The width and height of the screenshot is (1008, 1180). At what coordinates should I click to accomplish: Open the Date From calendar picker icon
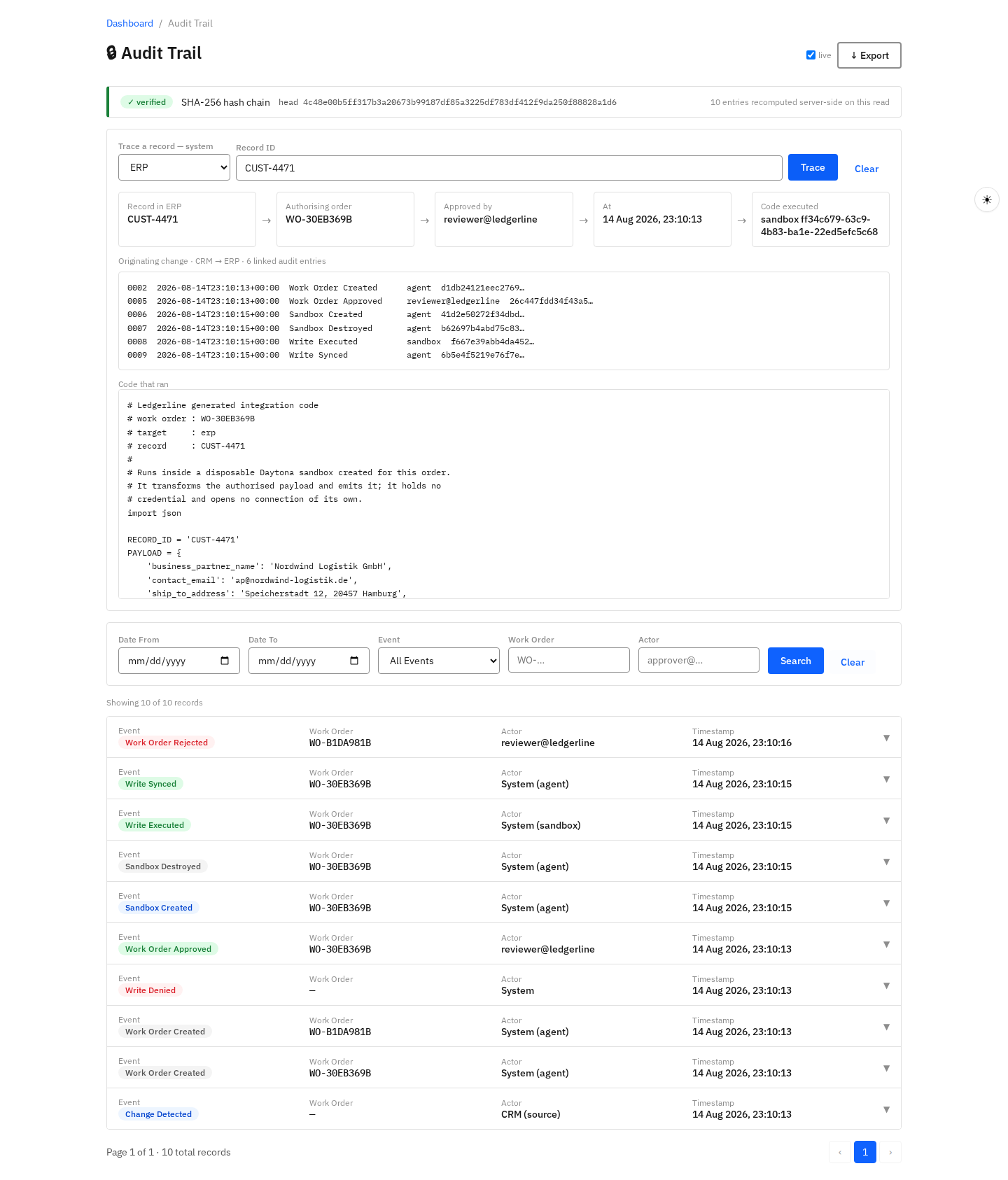pyautogui.click(x=225, y=661)
